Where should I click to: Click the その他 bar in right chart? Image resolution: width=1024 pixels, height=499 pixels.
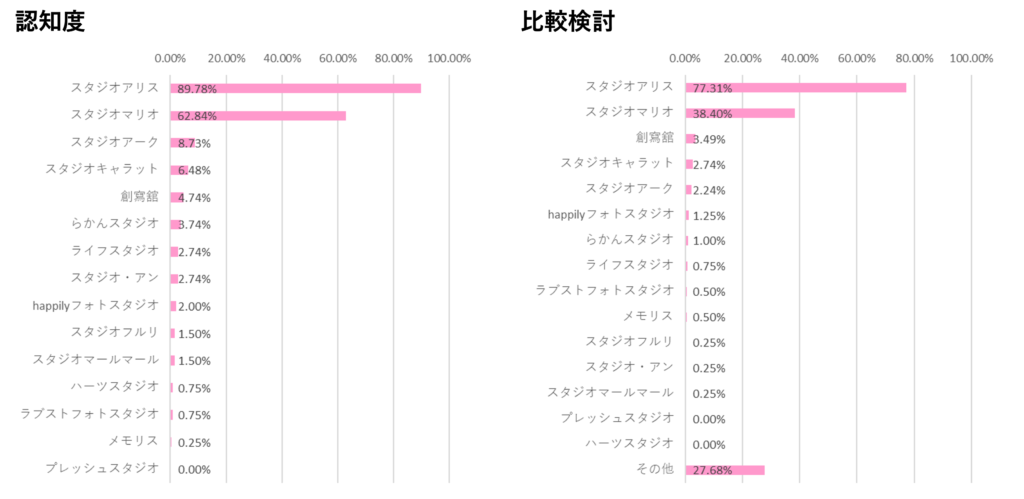725,469
